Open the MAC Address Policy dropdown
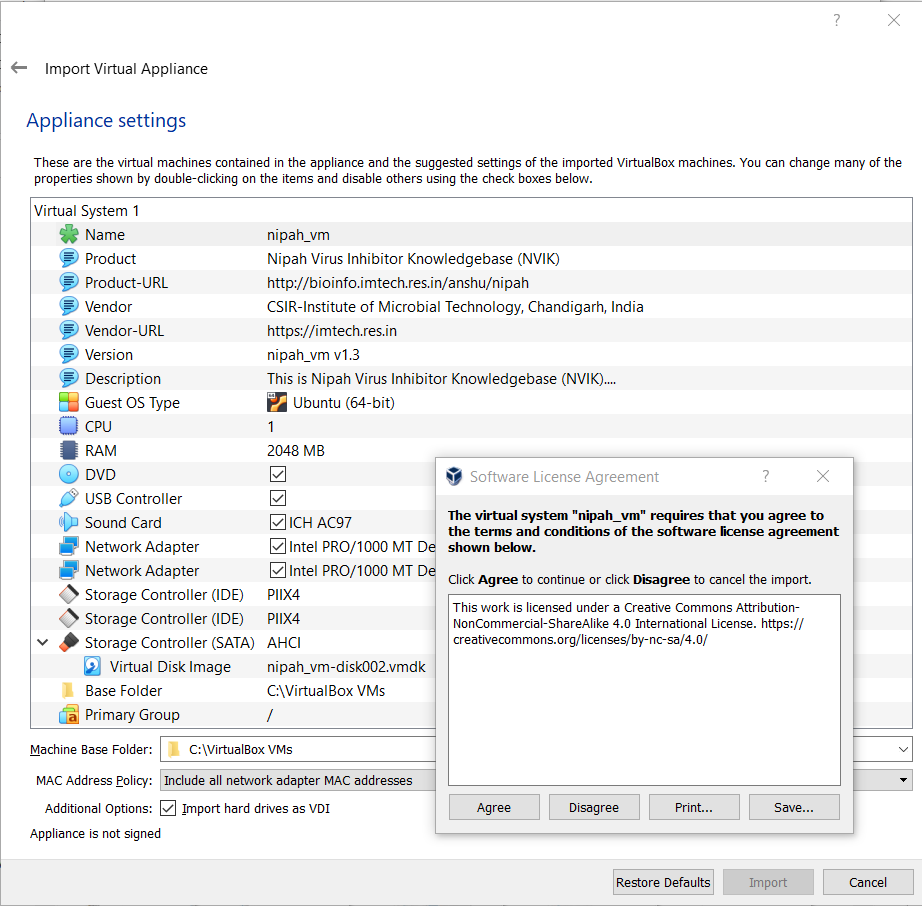922x906 pixels. (903, 780)
